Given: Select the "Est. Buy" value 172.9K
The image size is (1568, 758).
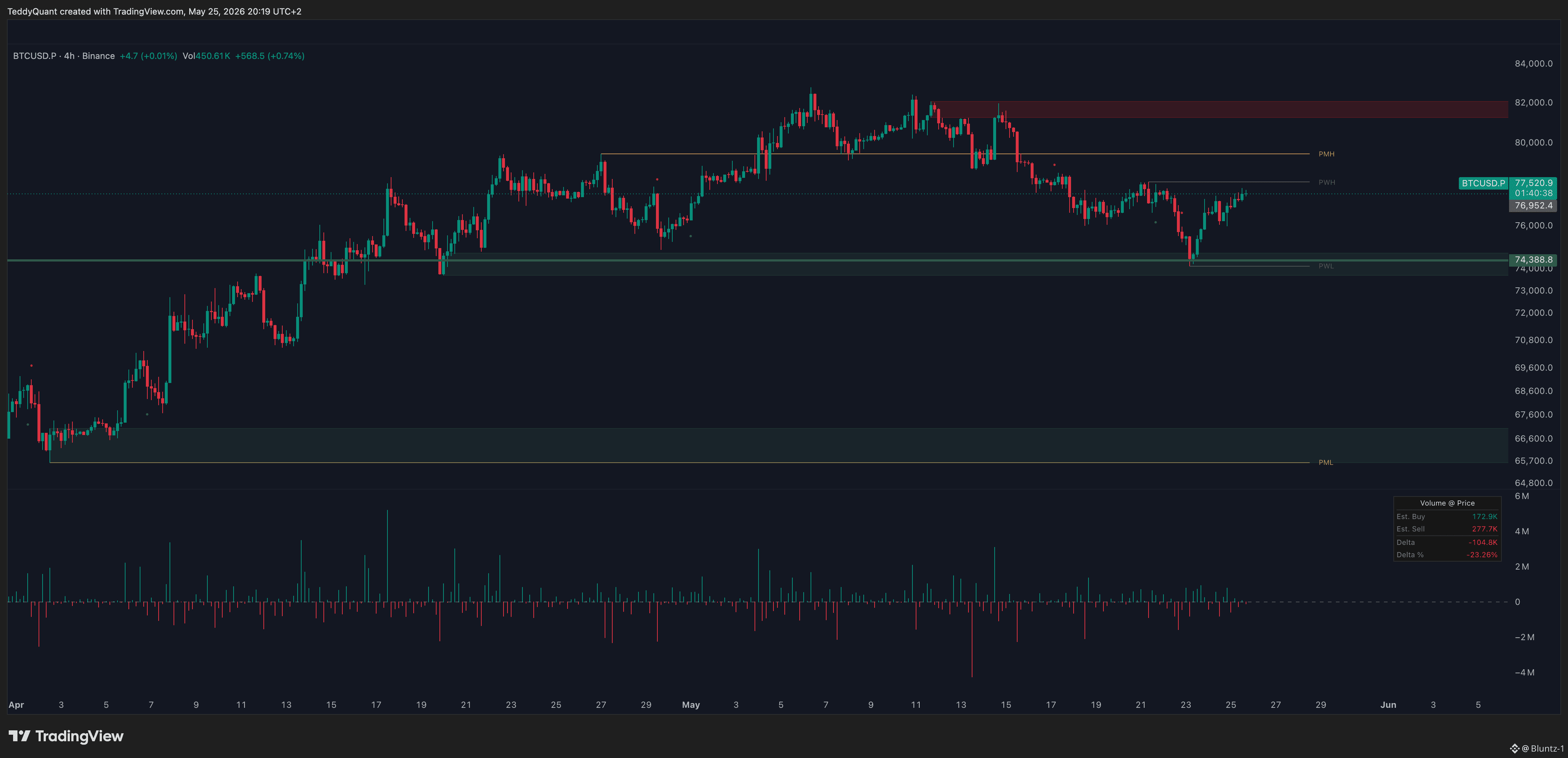Looking at the screenshot, I should click(1485, 516).
